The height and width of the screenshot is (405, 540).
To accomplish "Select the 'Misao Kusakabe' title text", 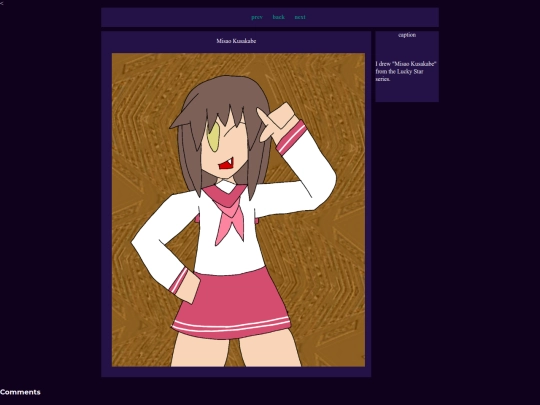I will (x=236, y=41).
